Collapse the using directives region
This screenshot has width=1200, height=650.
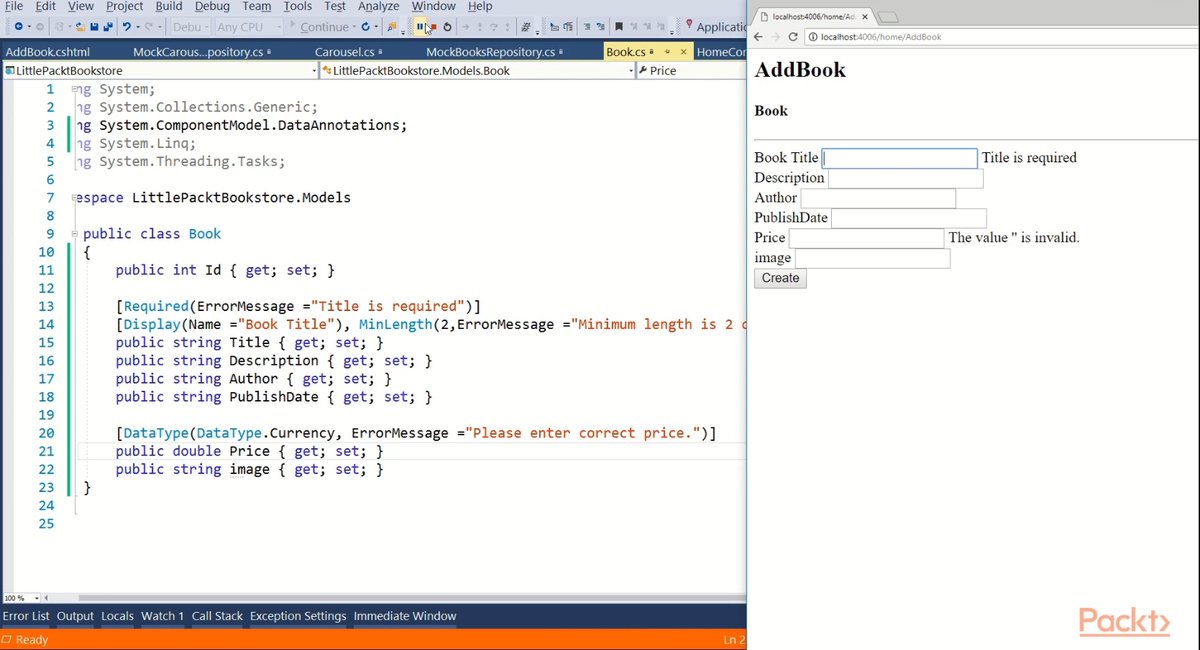pyautogui.click(x=76, y=89)
